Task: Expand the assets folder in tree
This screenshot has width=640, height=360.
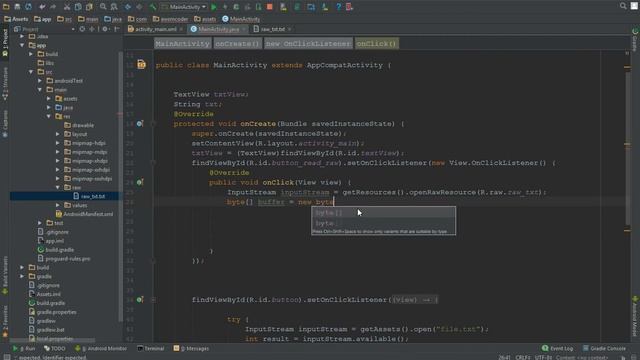Action: (49, 98)
